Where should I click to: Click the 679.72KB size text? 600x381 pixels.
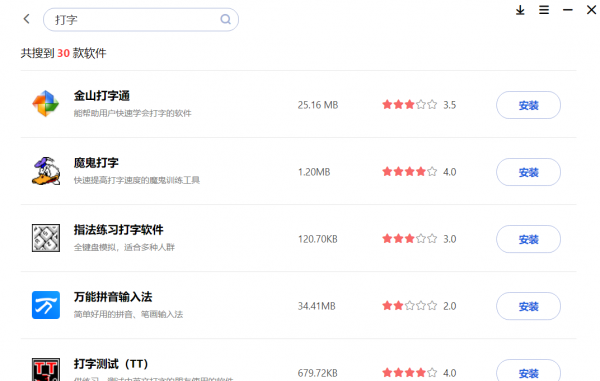pos(318,373)
